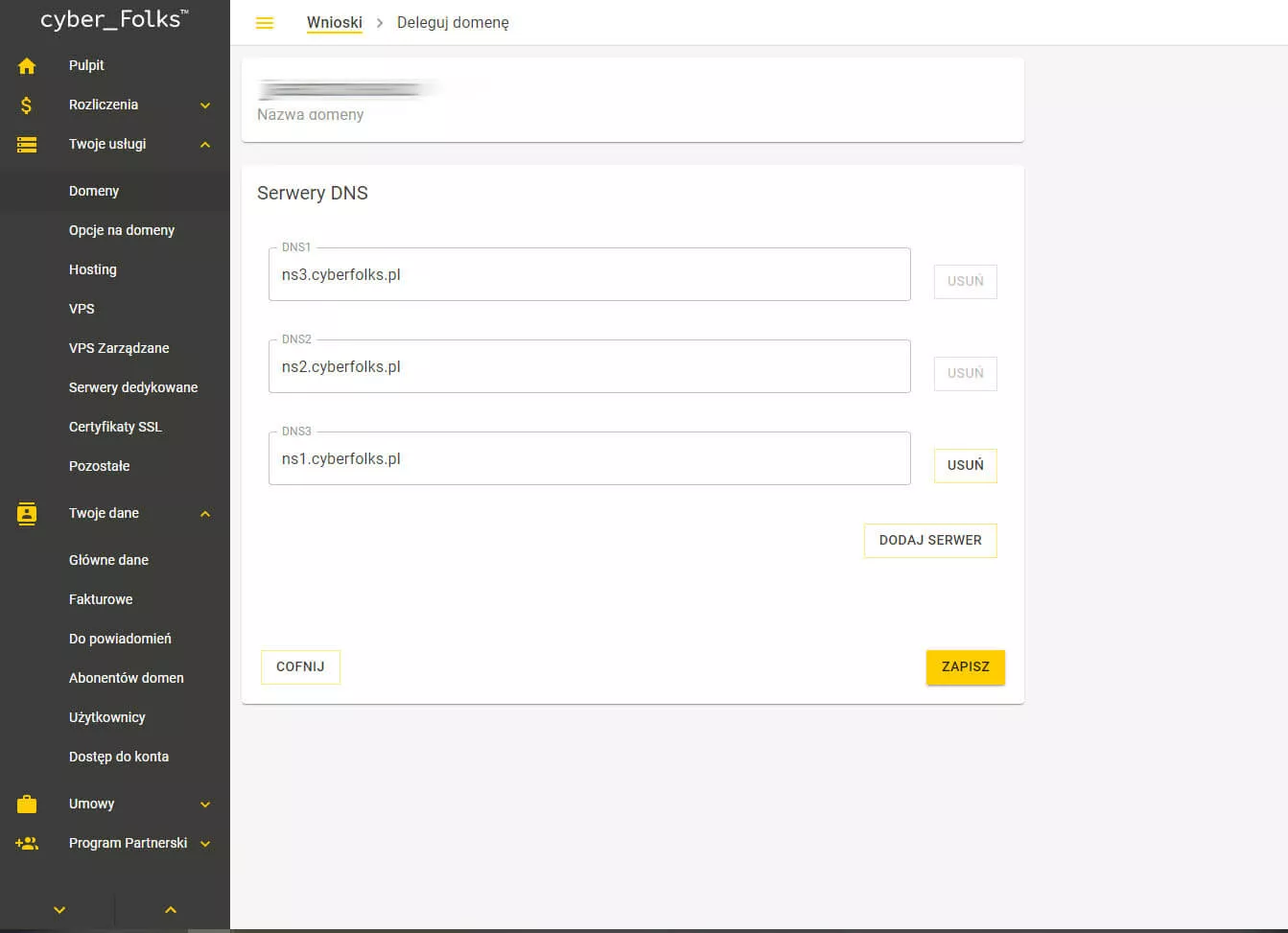Screen dimensions: 1288x933
Task: Save with the ZAPISZ button
Action: [966, 666]
